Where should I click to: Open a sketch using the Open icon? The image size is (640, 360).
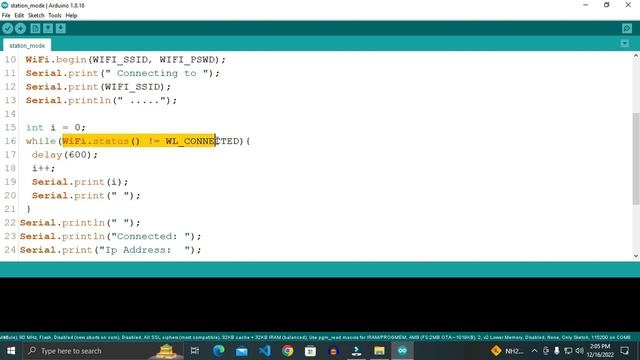coord(48,29)
